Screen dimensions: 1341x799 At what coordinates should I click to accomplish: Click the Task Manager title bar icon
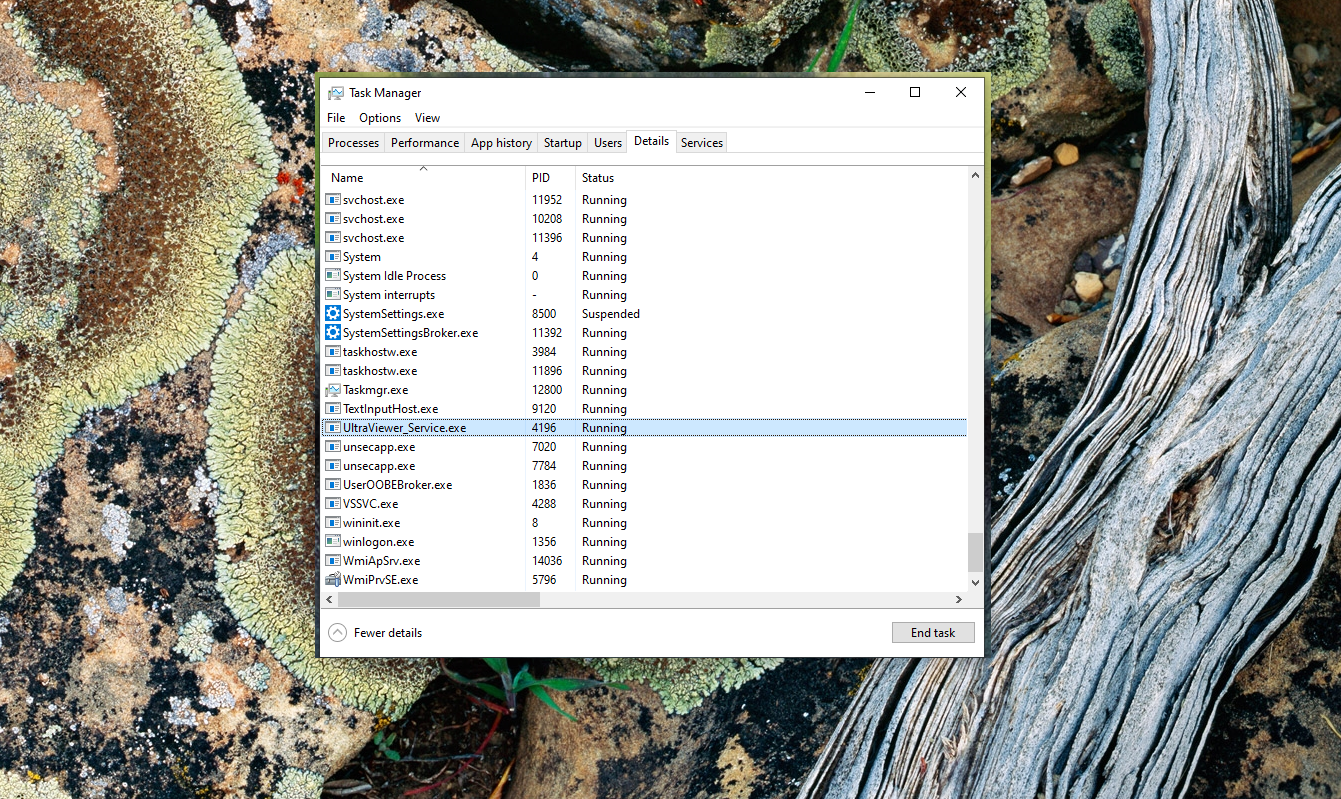(x=336, y=93)
